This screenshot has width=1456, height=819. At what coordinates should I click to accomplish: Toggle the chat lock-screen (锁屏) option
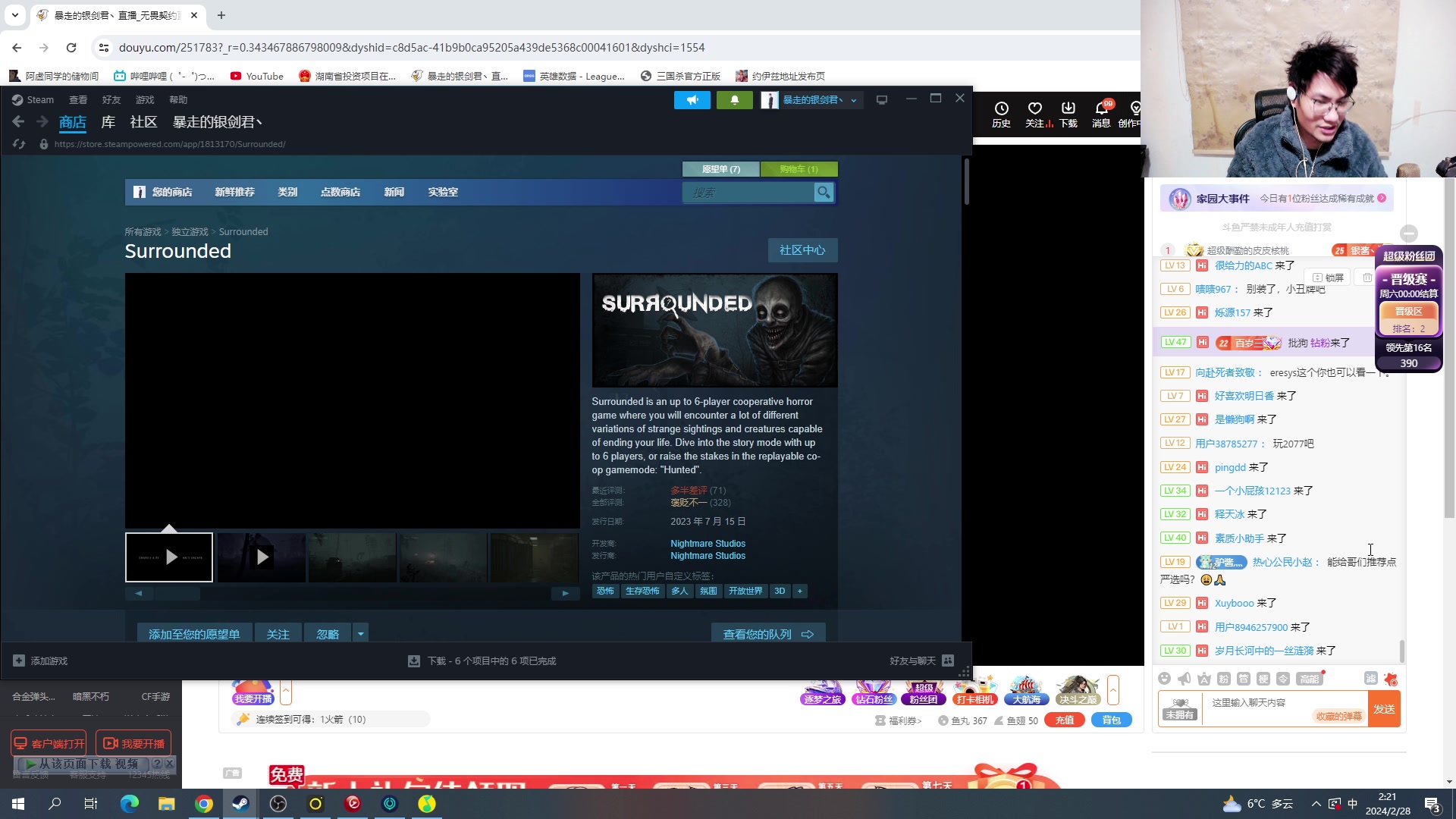tap(1329, 278)
